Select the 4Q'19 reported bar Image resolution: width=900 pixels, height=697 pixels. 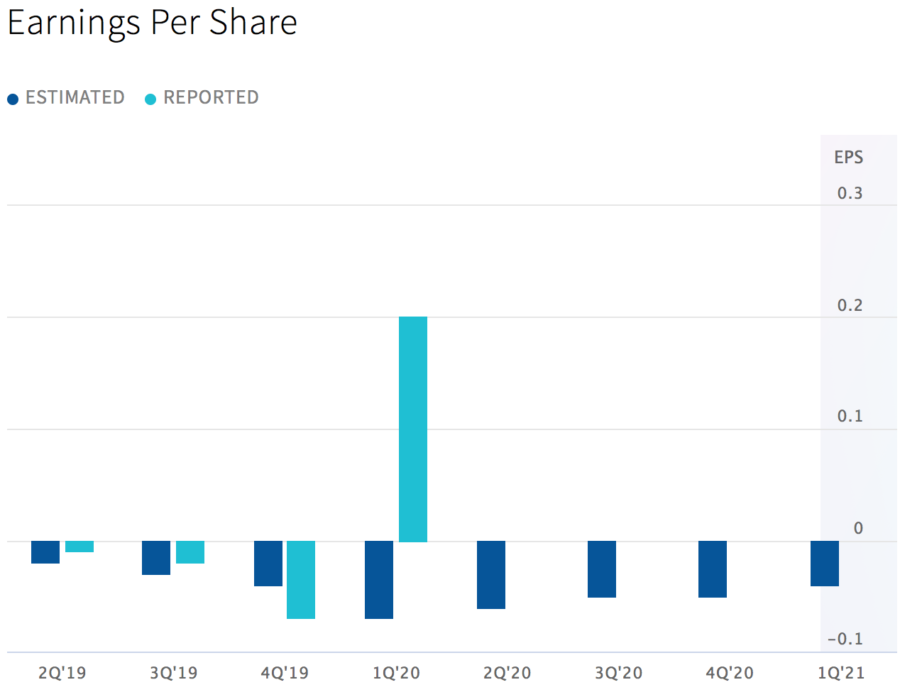click(301, 580)
